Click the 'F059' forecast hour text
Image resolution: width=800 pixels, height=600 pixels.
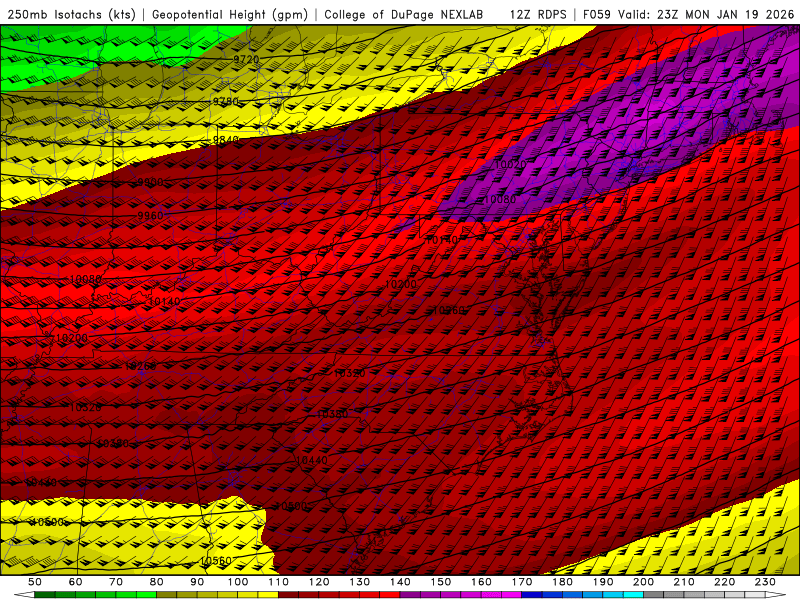(x=596, y=15)
